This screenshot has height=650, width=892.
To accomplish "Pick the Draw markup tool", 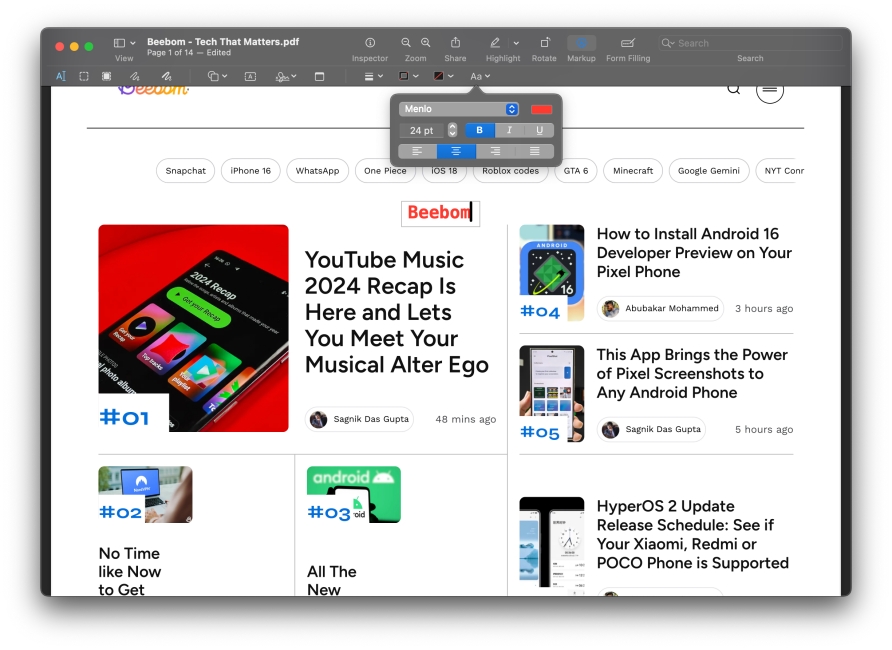I will click(x=166, y=76).
